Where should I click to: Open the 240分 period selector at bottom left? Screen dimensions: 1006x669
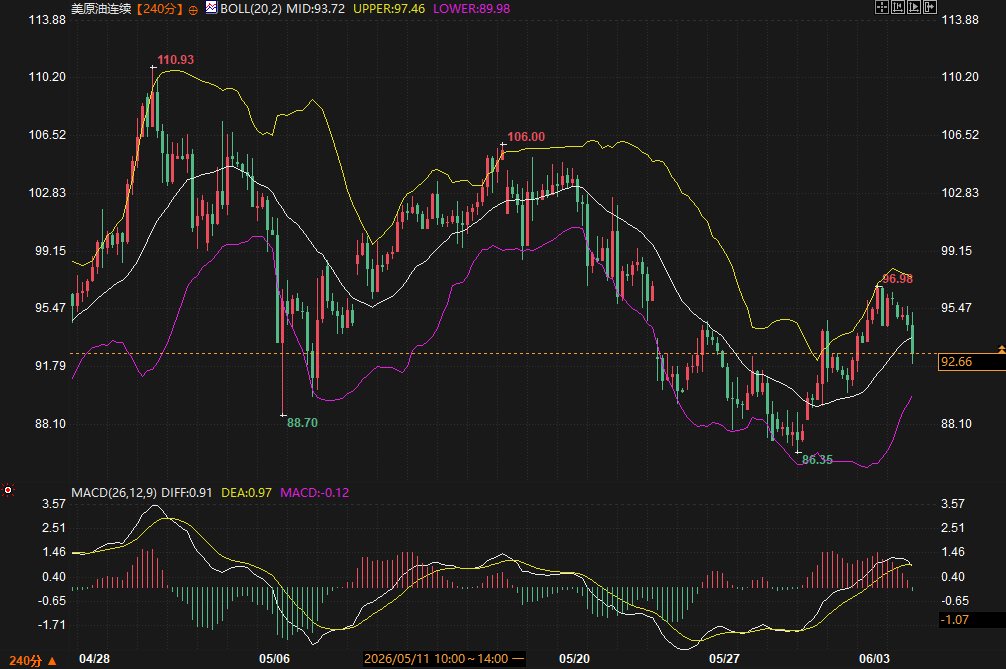(26, 660)
